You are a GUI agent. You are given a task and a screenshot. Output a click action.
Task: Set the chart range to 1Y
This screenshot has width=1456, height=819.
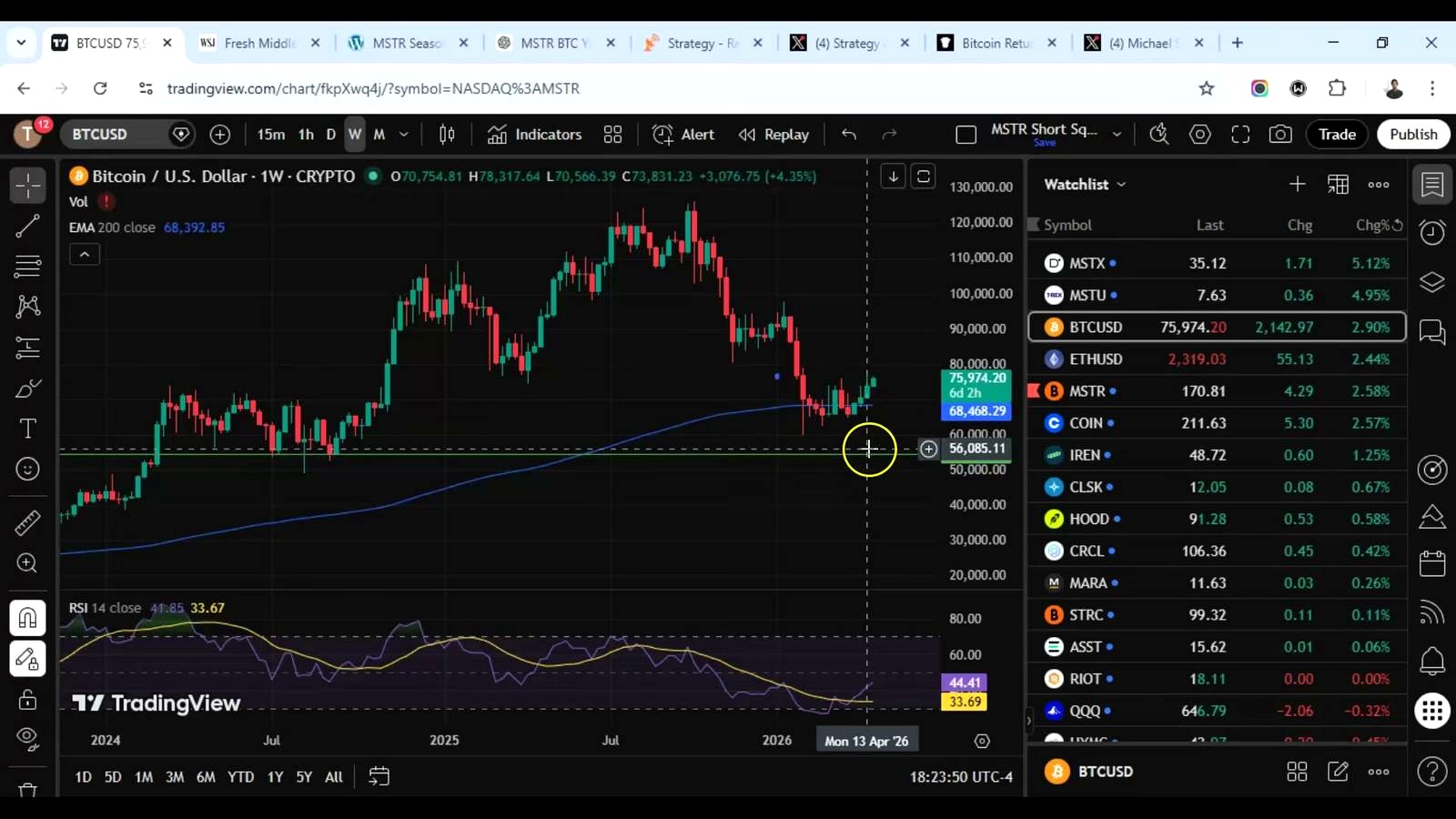[275, 777]
